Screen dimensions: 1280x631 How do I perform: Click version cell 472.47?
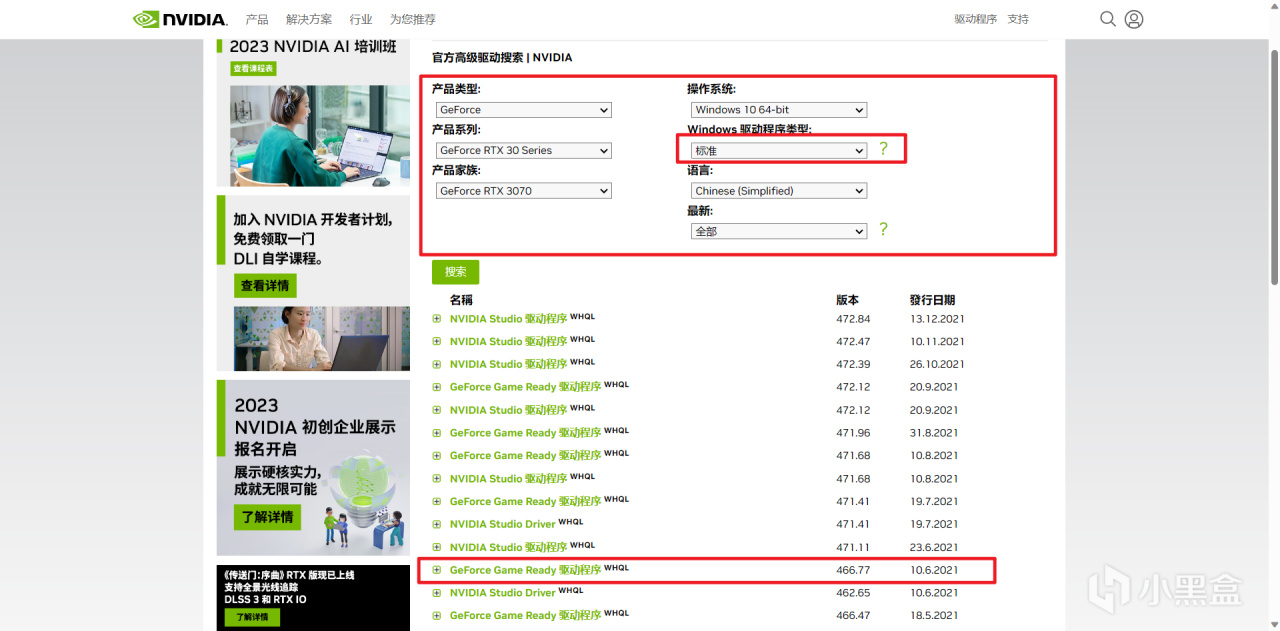(x=853, y=342)
